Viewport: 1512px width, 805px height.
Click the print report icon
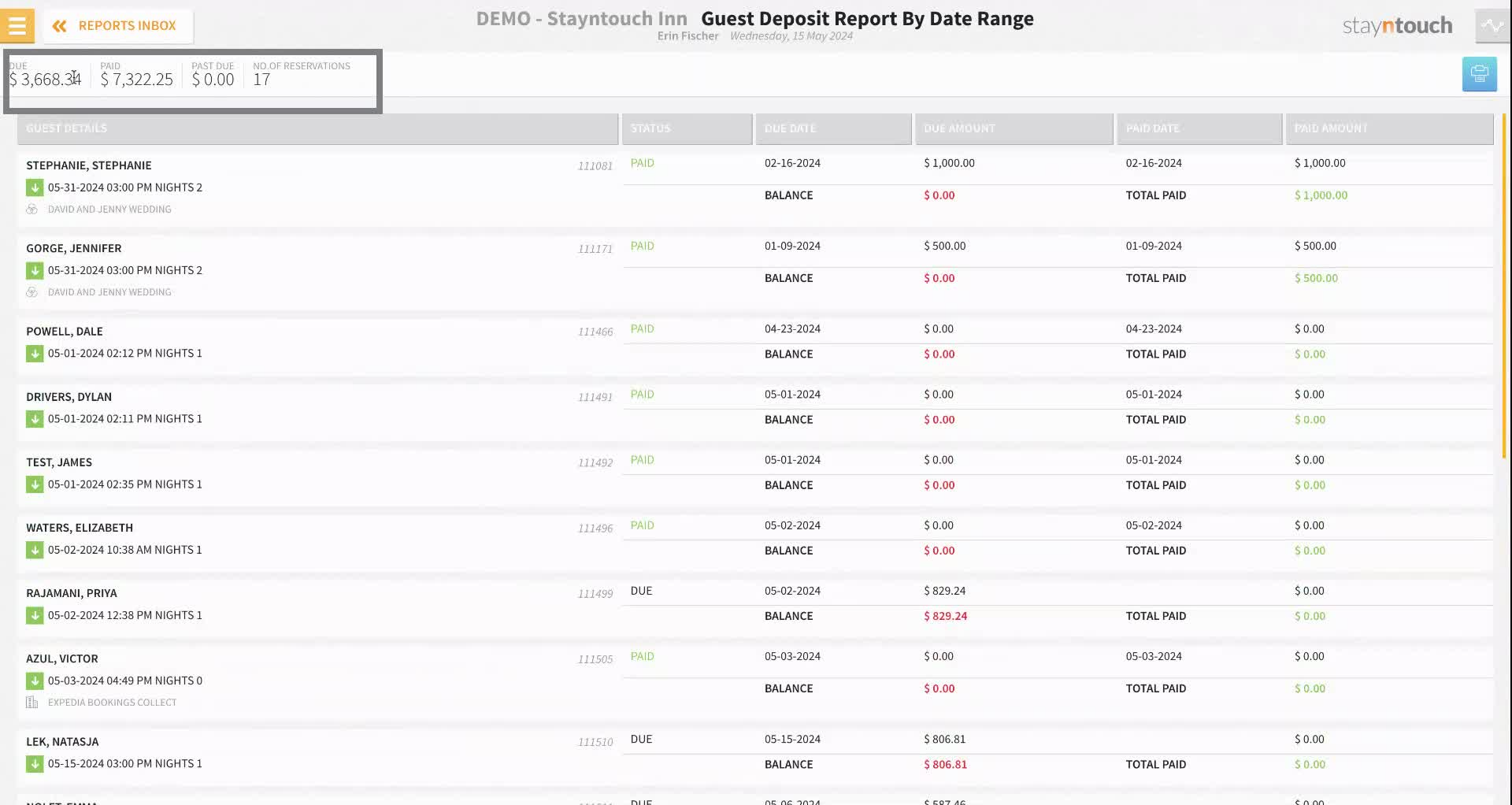[1479, 75]
